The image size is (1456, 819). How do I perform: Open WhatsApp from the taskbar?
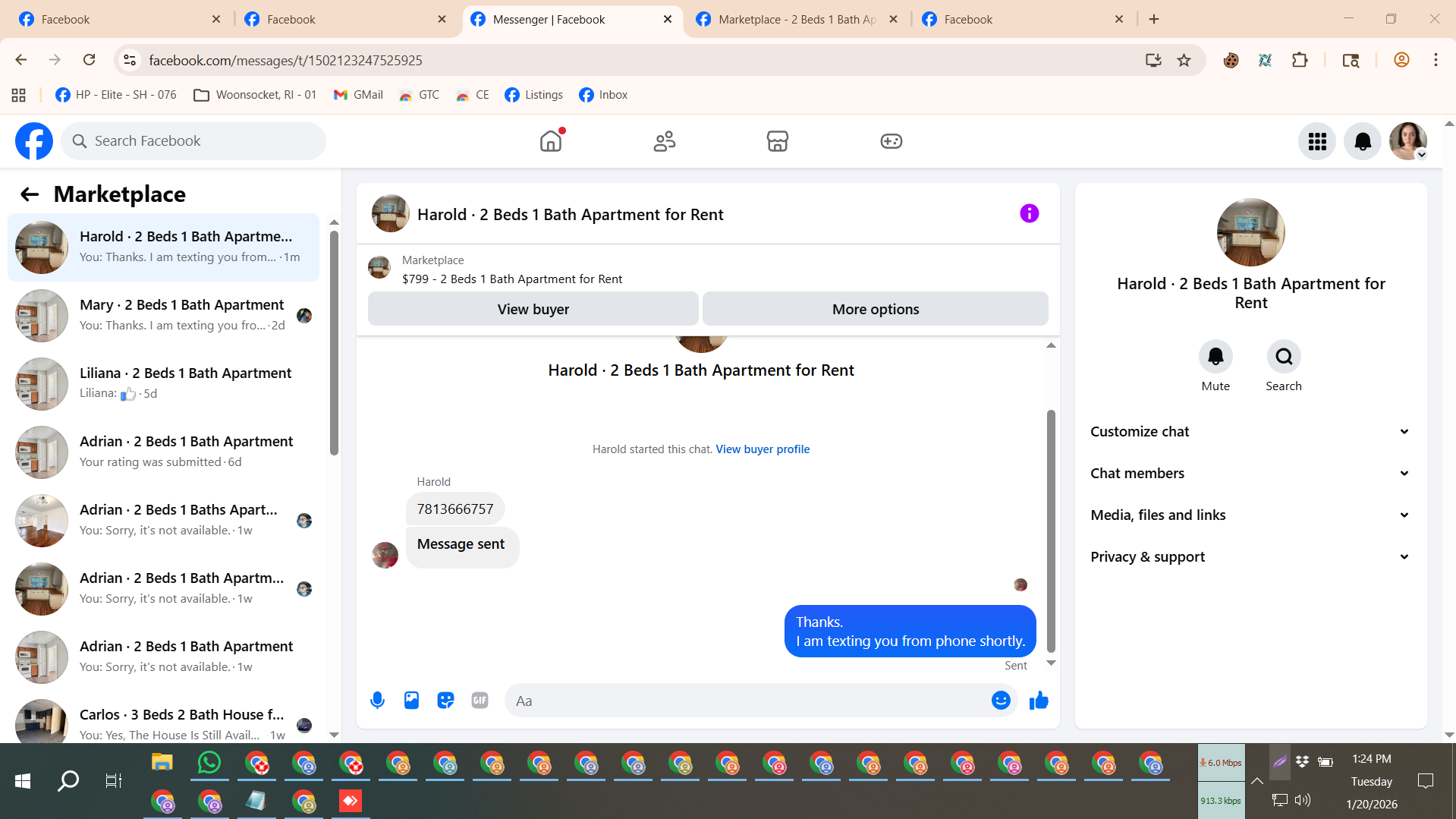pyautogui.click(x=209, y=762)
